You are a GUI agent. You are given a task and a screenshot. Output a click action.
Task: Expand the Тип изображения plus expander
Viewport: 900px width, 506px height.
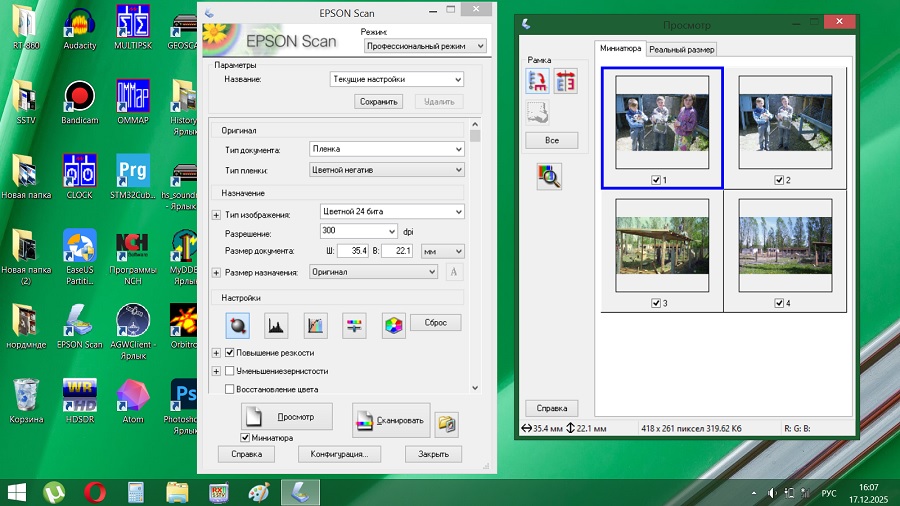pyautogui.click(x=216, y=215)
